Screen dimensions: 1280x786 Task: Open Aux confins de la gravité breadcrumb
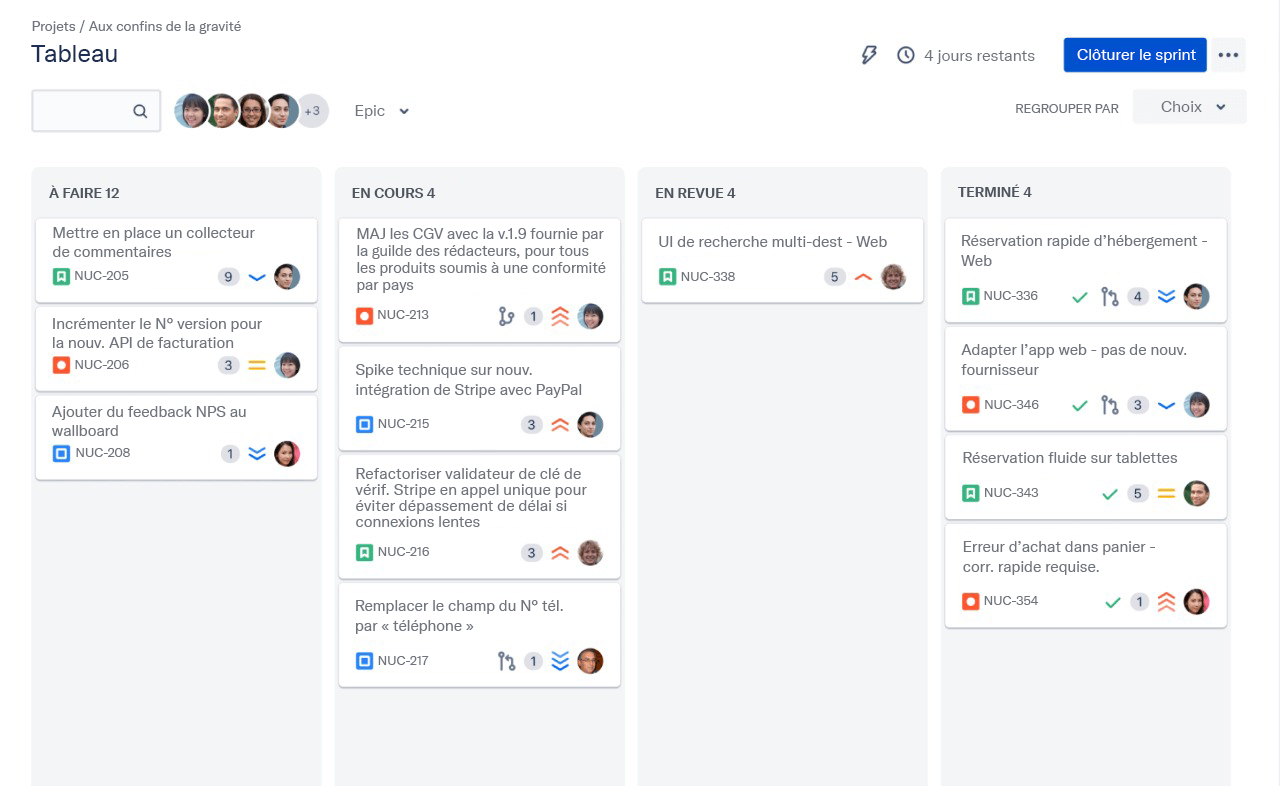165,26
